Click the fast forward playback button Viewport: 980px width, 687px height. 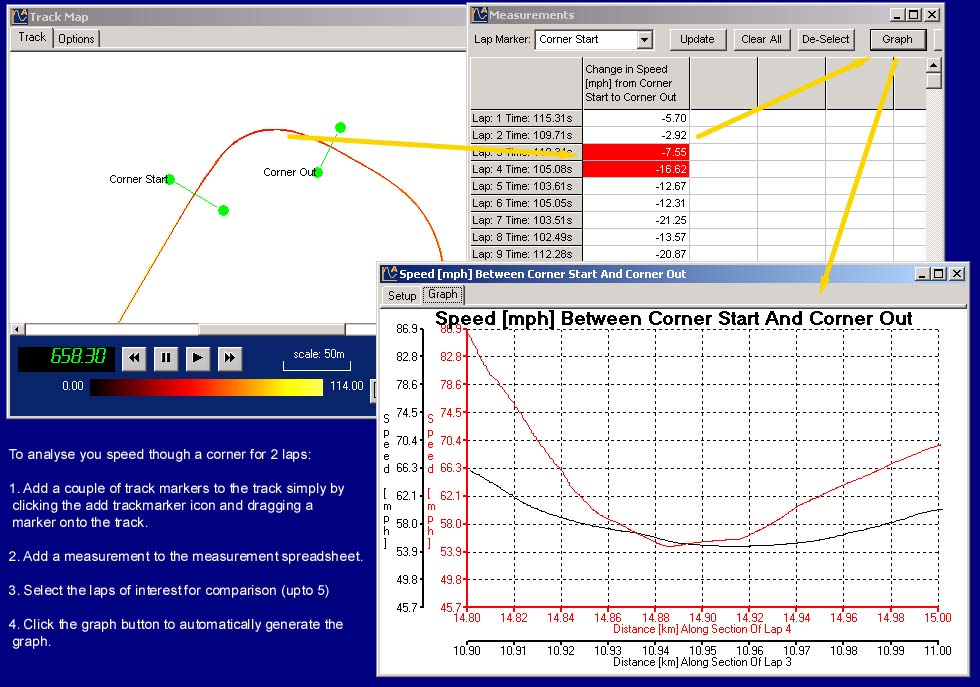point(230,358)
